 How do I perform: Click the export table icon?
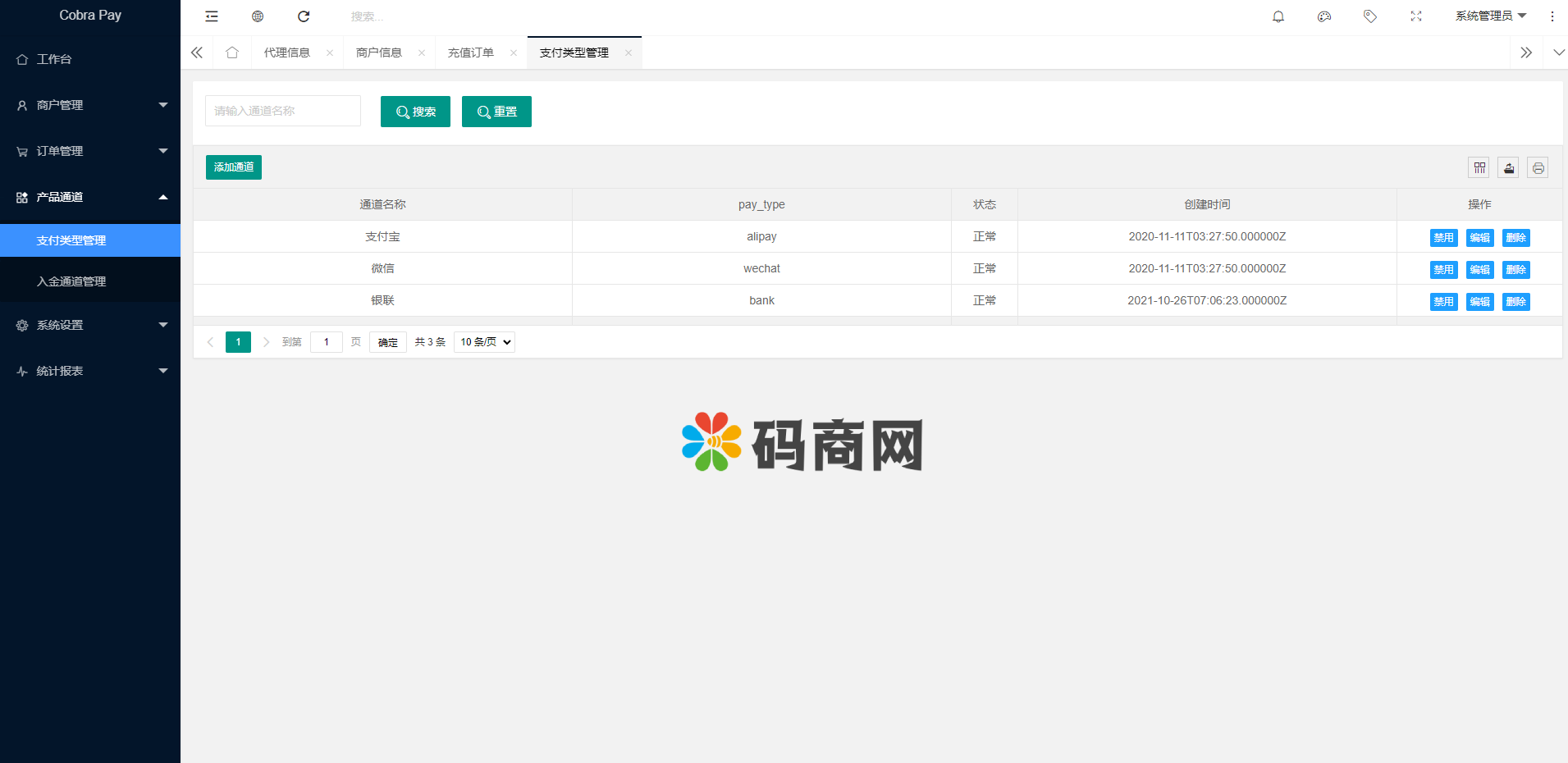coord(1509,167)
